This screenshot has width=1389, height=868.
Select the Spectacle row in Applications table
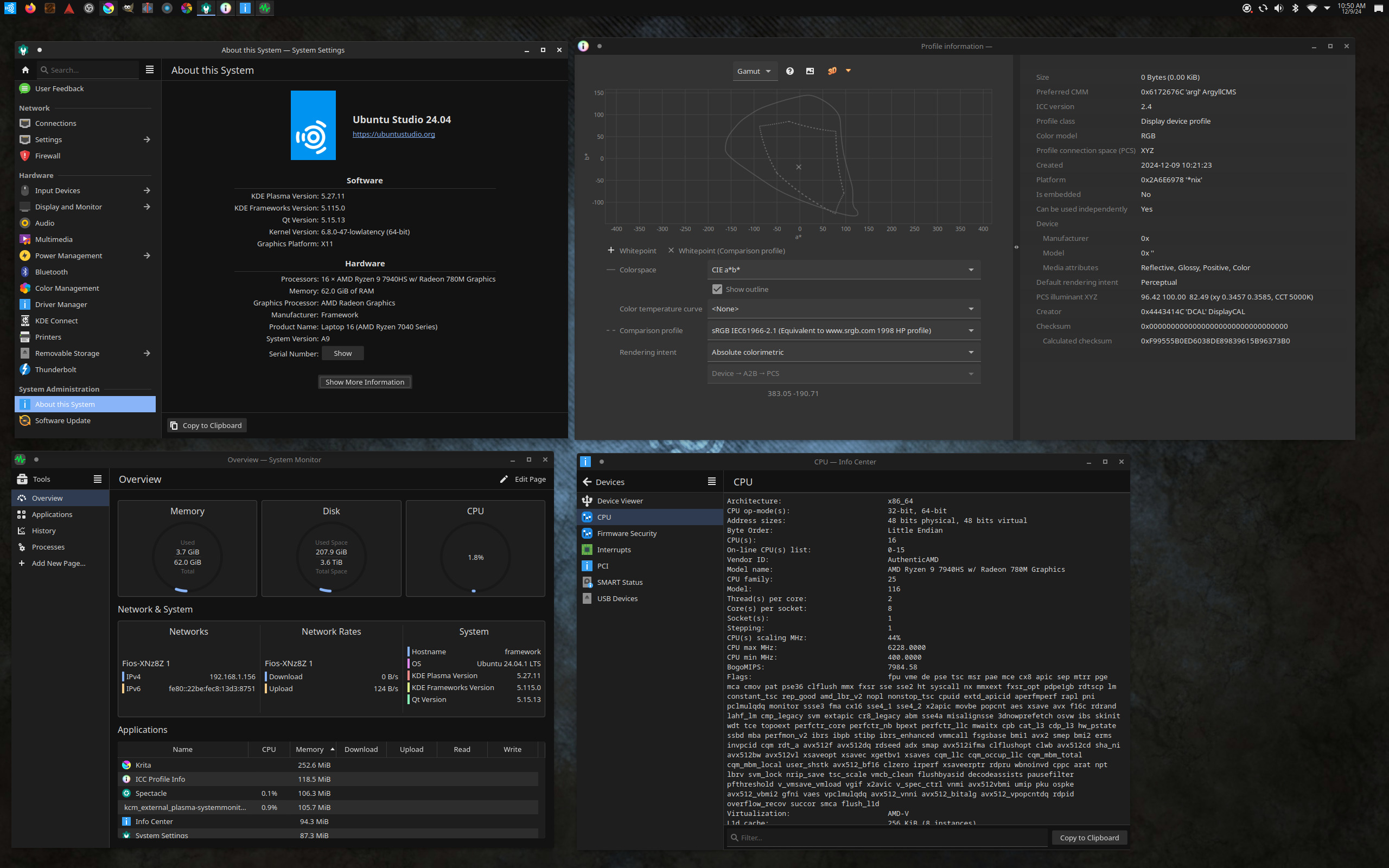tap(328, 793)
